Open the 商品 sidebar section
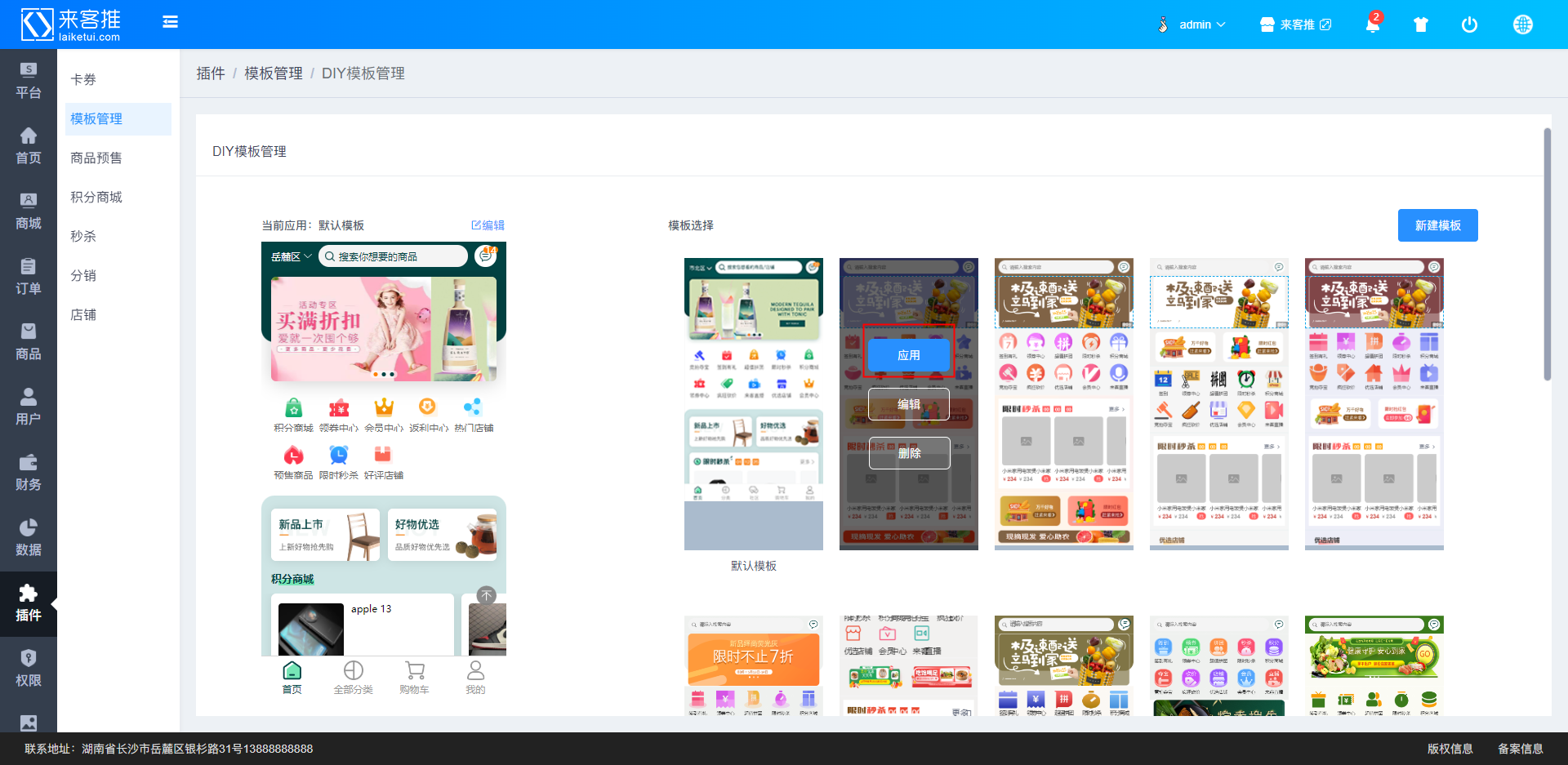 pyautogui.click(x=29, y=342)
